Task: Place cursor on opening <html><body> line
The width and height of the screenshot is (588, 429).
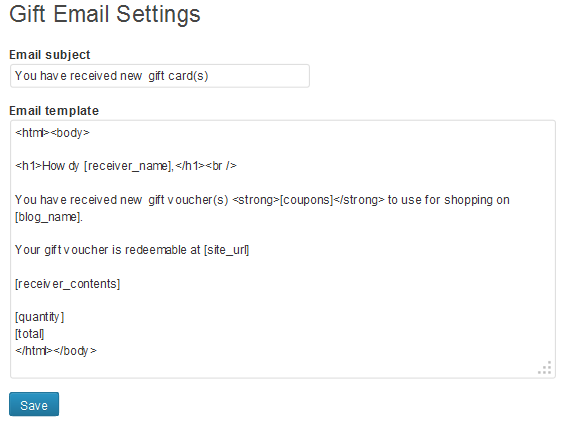Action: (x=52, y=133)
